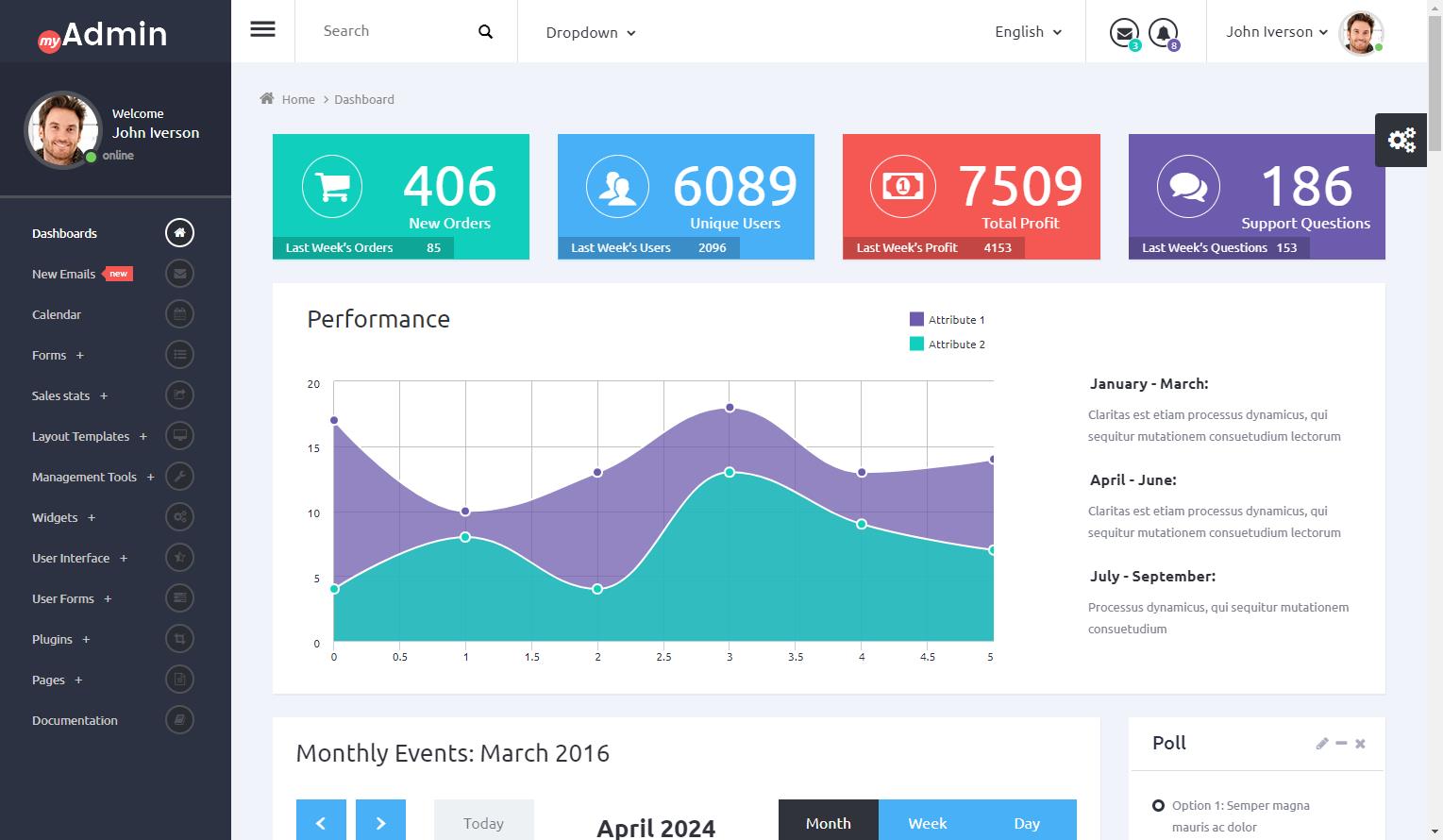Expand the Sales stats submenu
This screenshot has width=1443, height=840.
(104, 395)
